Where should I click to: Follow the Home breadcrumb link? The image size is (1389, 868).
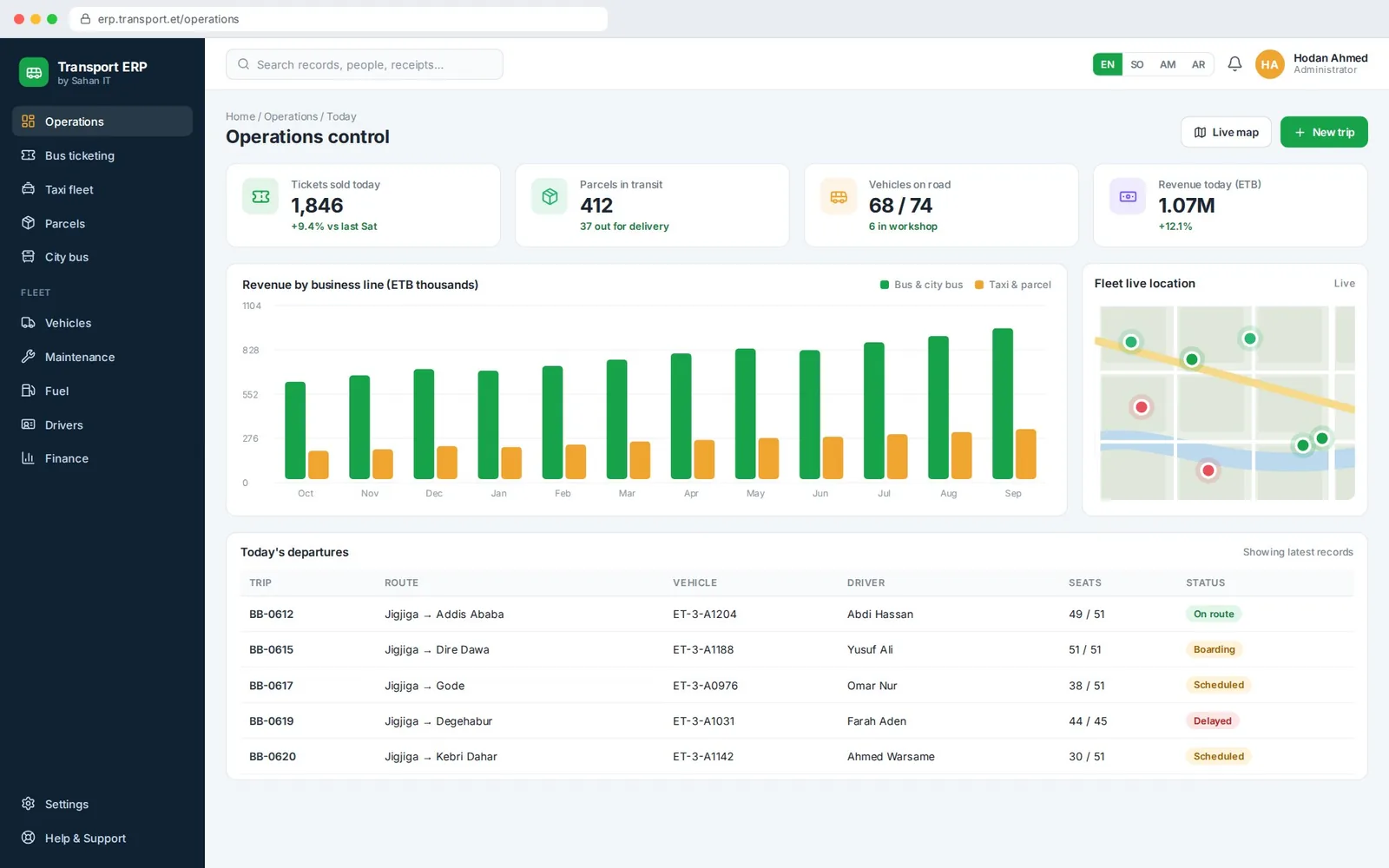click(x=240, y=116)
